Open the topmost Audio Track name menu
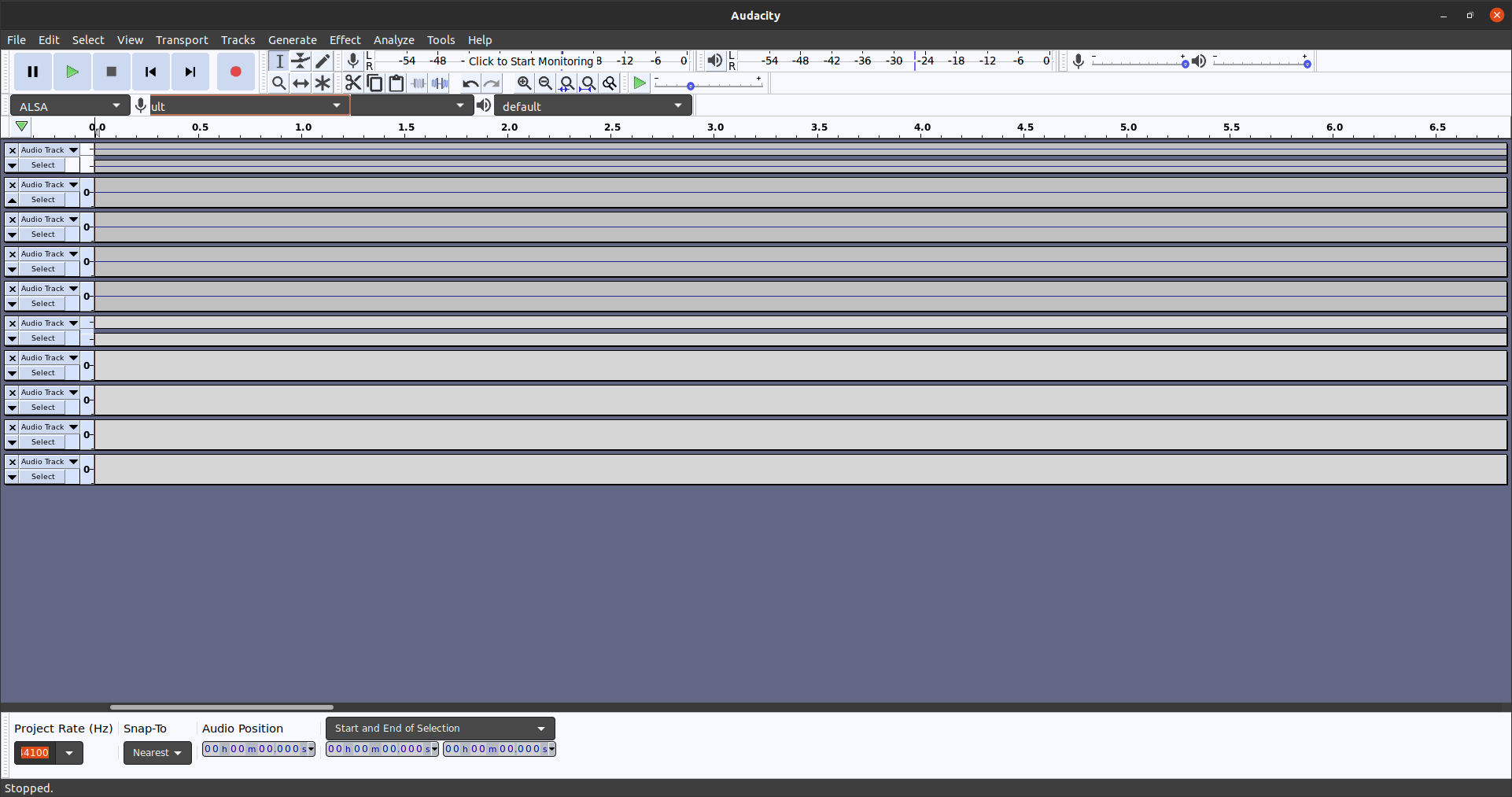 click(x=50, y=150)
